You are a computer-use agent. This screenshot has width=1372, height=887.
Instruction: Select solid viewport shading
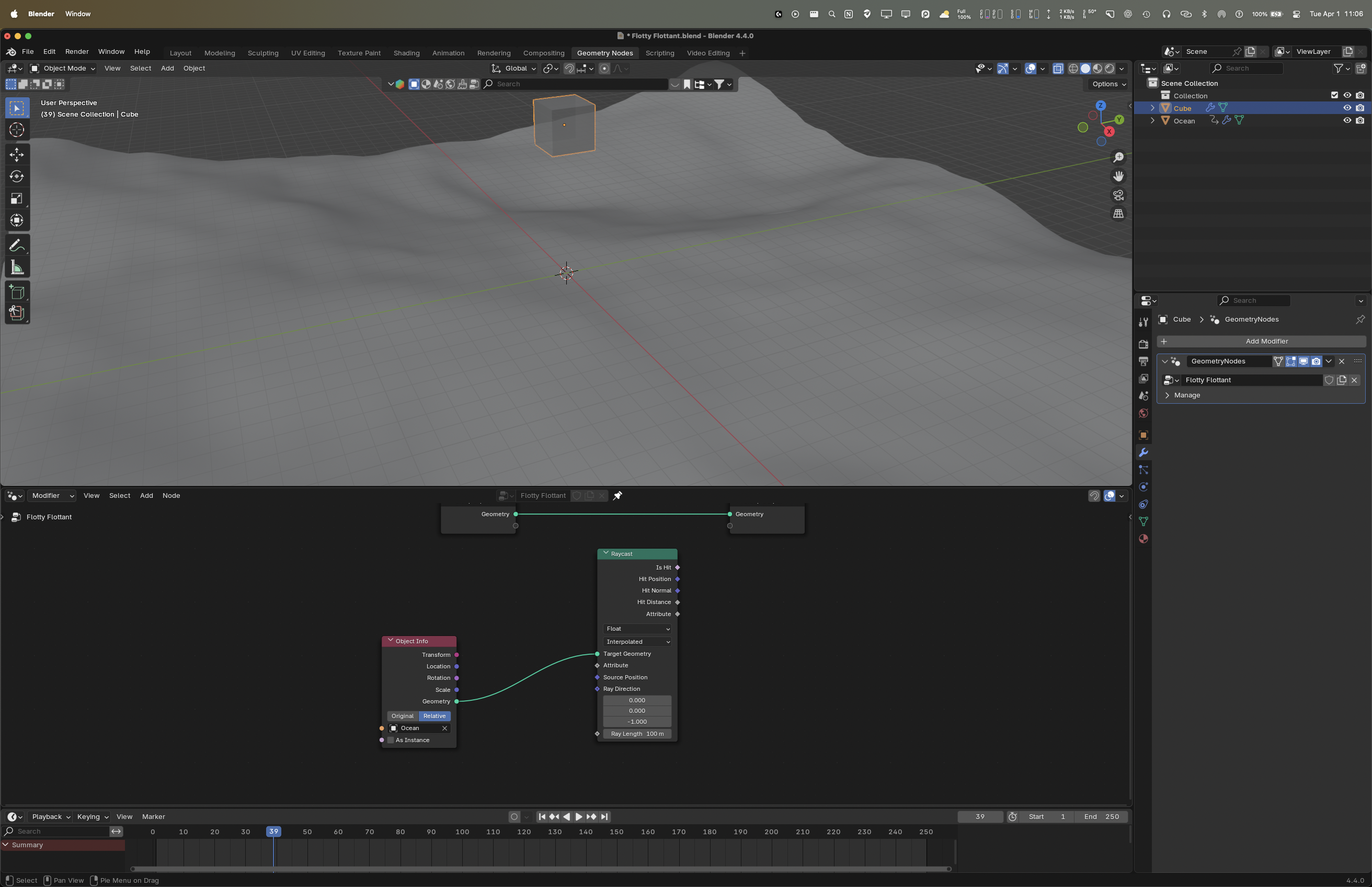point(1085,69)
